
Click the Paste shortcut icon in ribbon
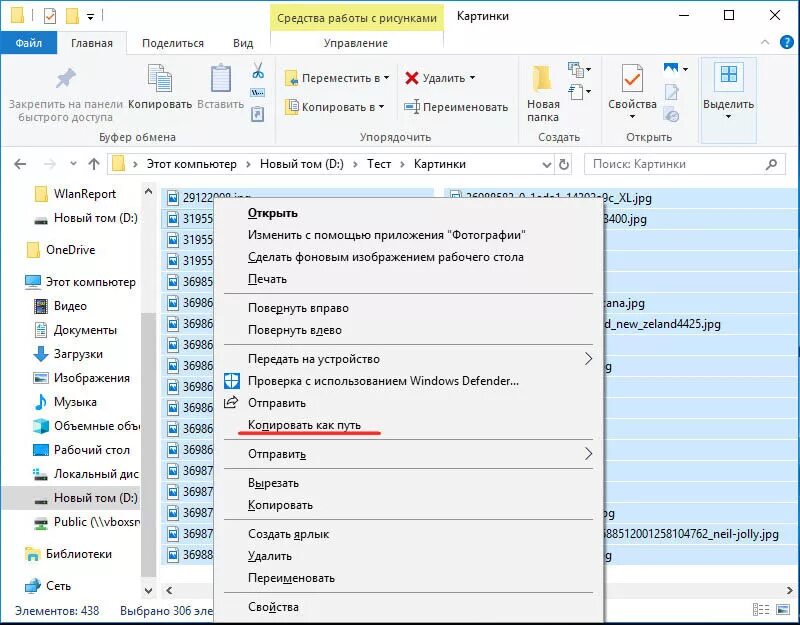258,114
